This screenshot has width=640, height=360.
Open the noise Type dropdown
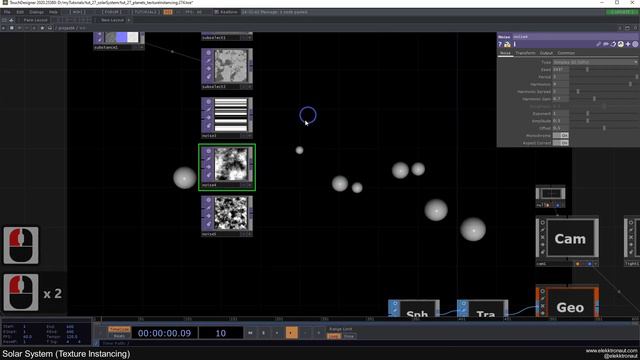595,62
